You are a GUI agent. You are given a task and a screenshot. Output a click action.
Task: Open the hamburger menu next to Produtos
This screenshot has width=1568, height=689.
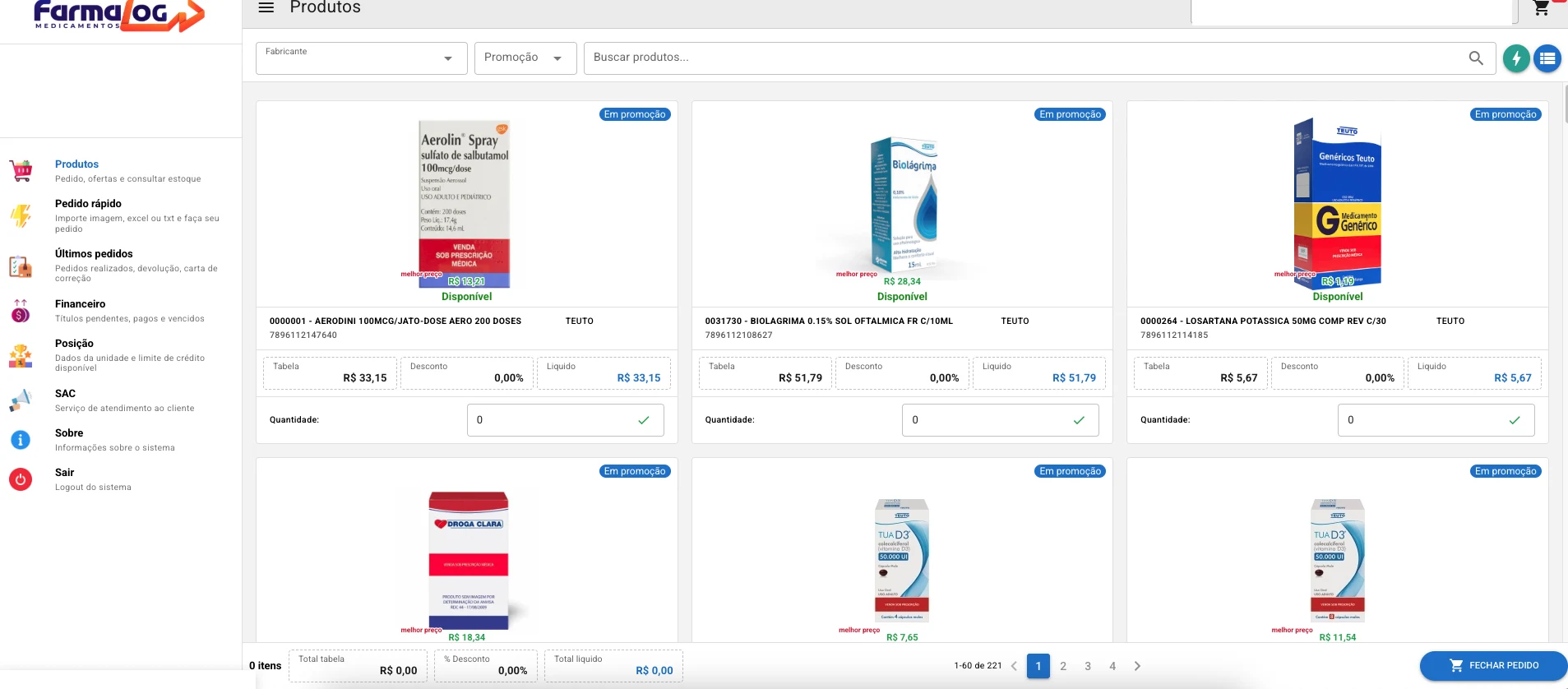click(x=266, y=7)
